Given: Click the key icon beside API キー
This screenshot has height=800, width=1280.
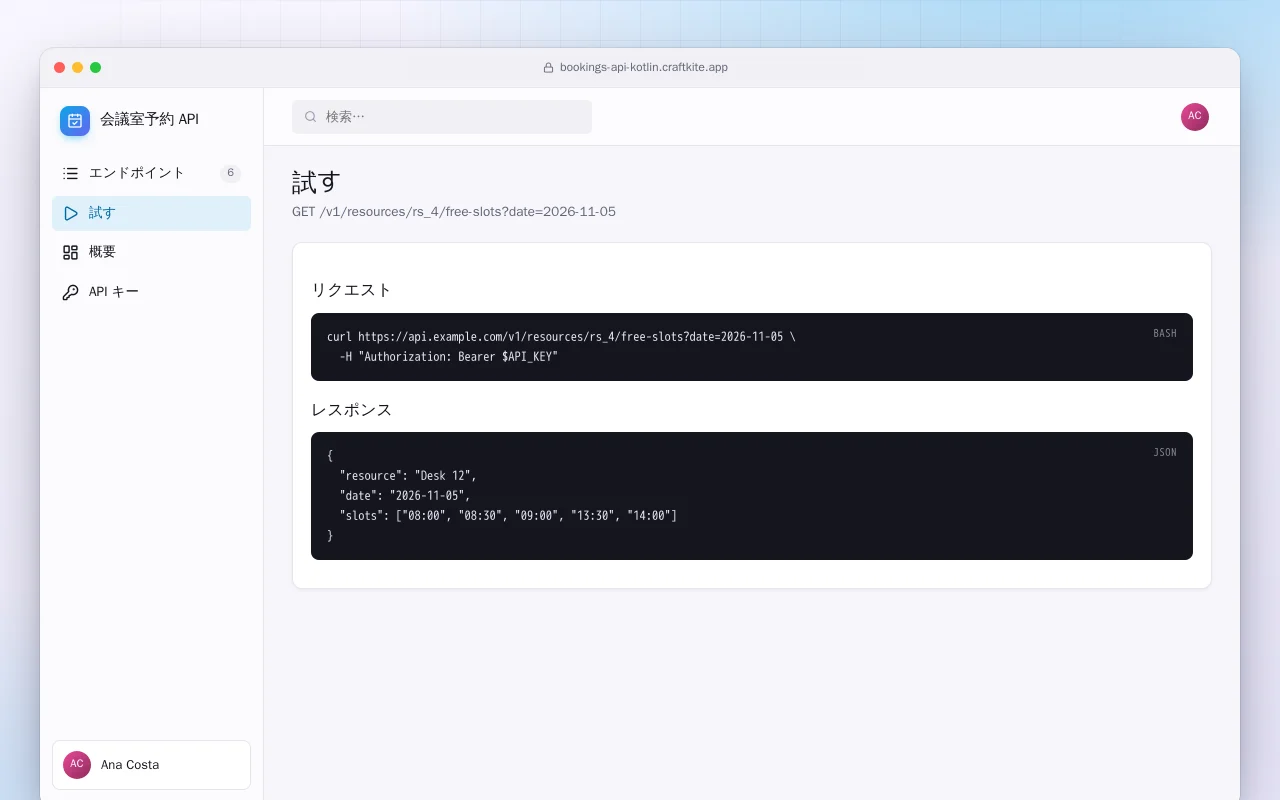Looking at the screenshot, I should pos(70,293).
